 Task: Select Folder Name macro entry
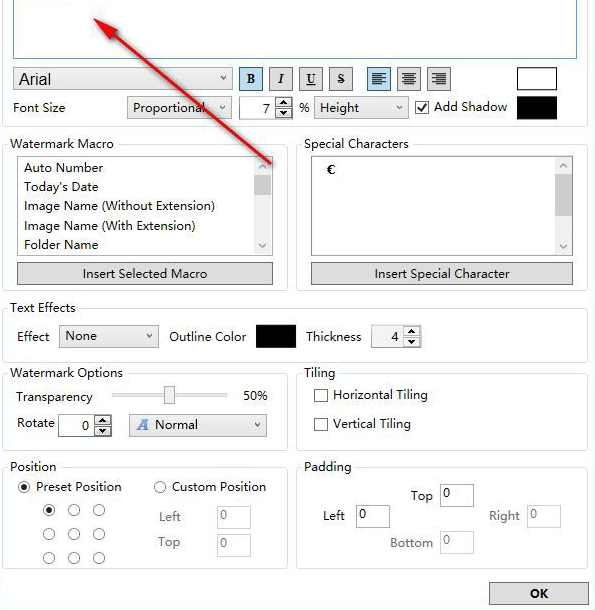(x=61, y=245)
